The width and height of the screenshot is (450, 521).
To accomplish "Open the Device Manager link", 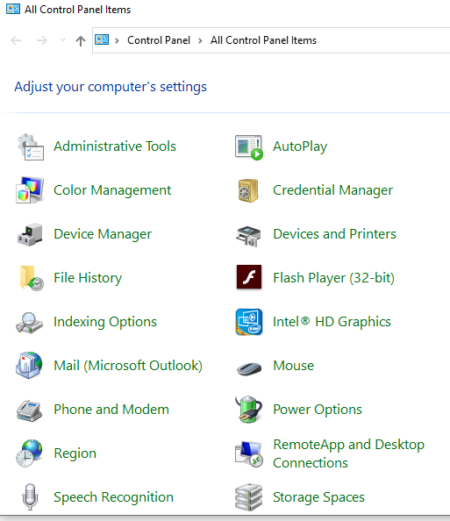I will click(x=103, y=234).
